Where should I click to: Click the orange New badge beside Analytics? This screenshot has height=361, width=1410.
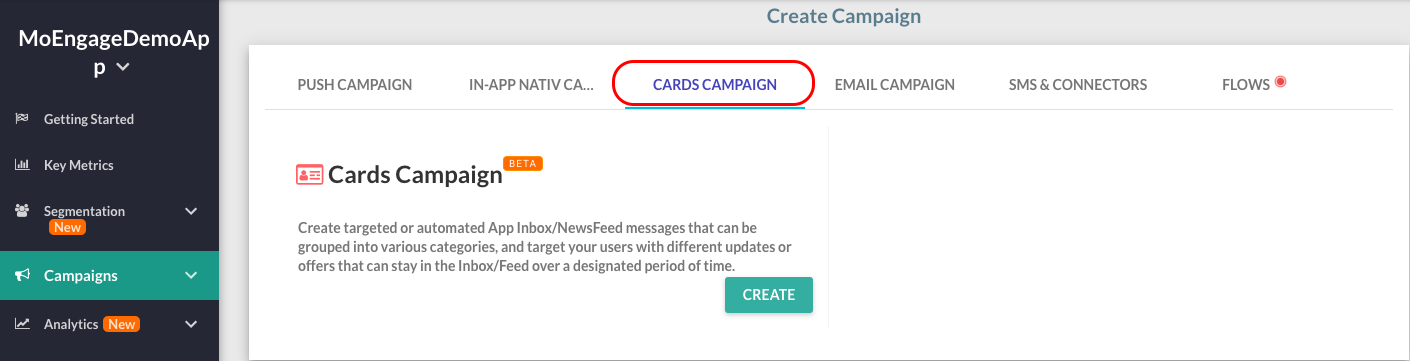click(x=122, y=324)
